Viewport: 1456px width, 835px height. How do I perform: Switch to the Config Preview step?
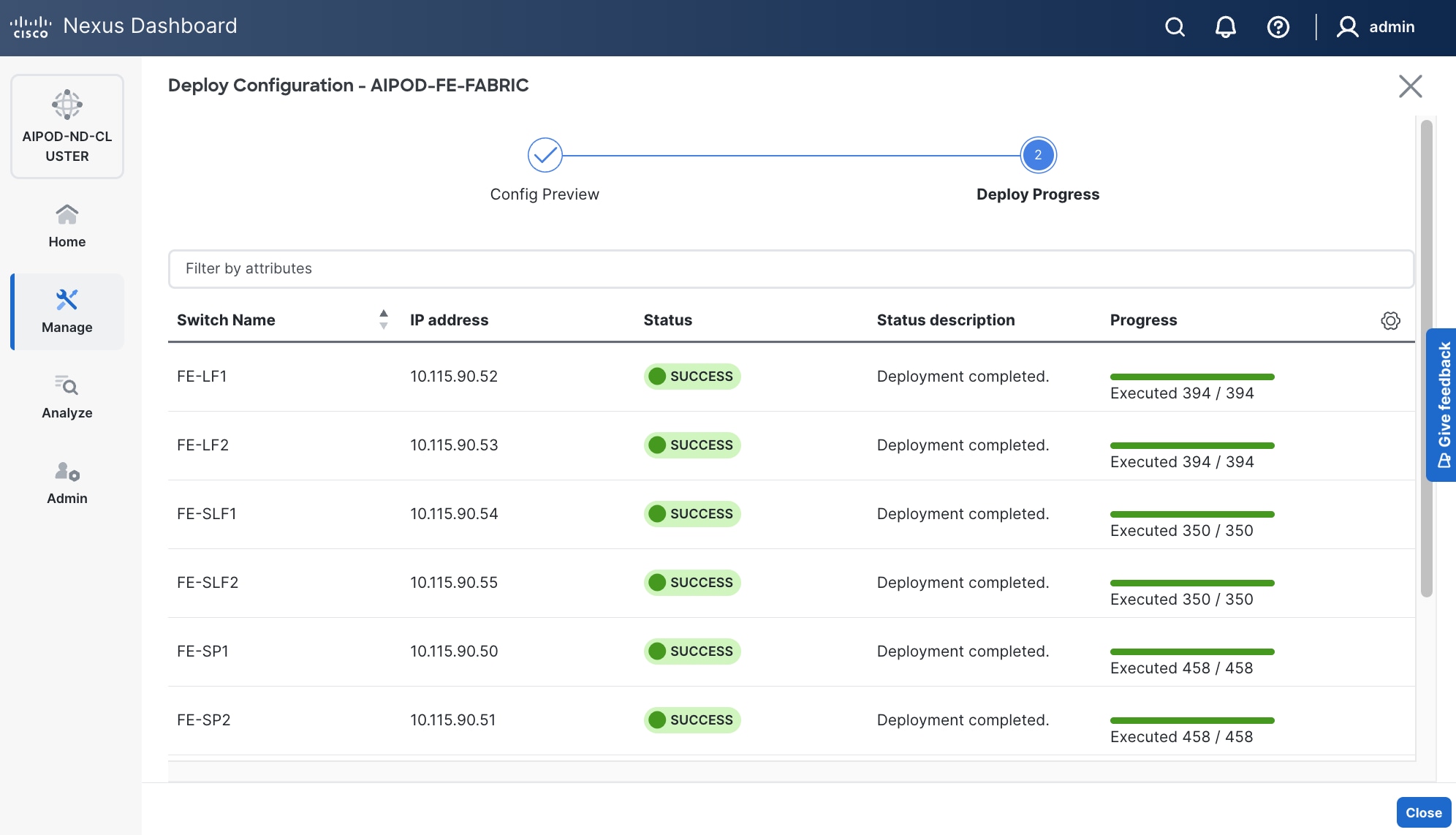coord(545,155)
